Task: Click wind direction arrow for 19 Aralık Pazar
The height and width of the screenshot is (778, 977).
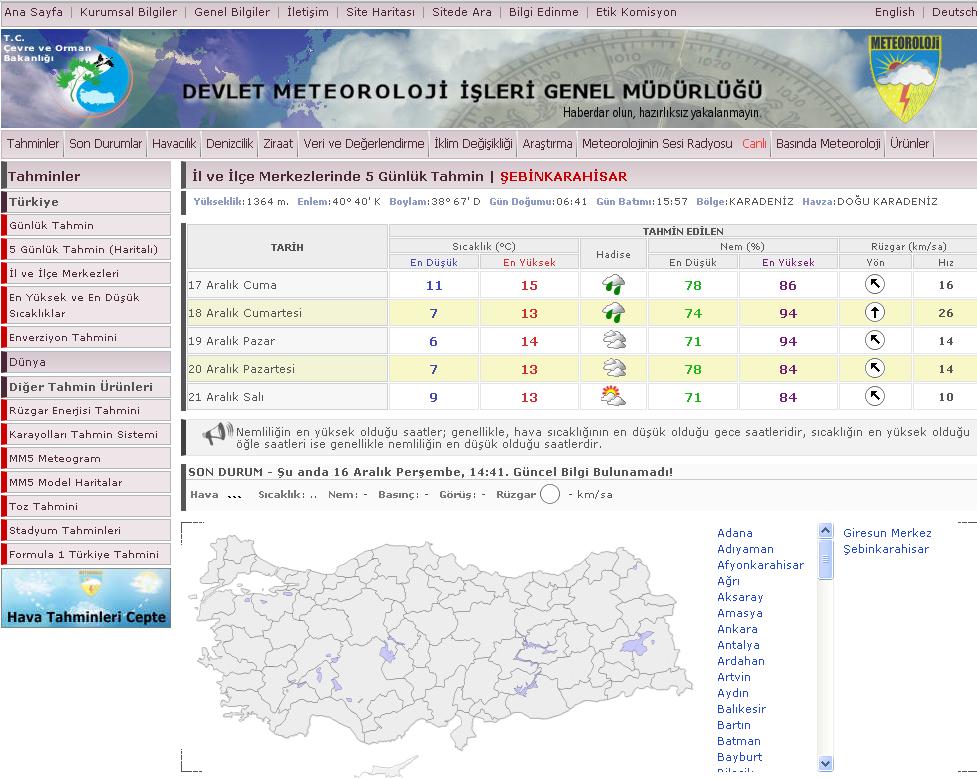Action: 875,340
